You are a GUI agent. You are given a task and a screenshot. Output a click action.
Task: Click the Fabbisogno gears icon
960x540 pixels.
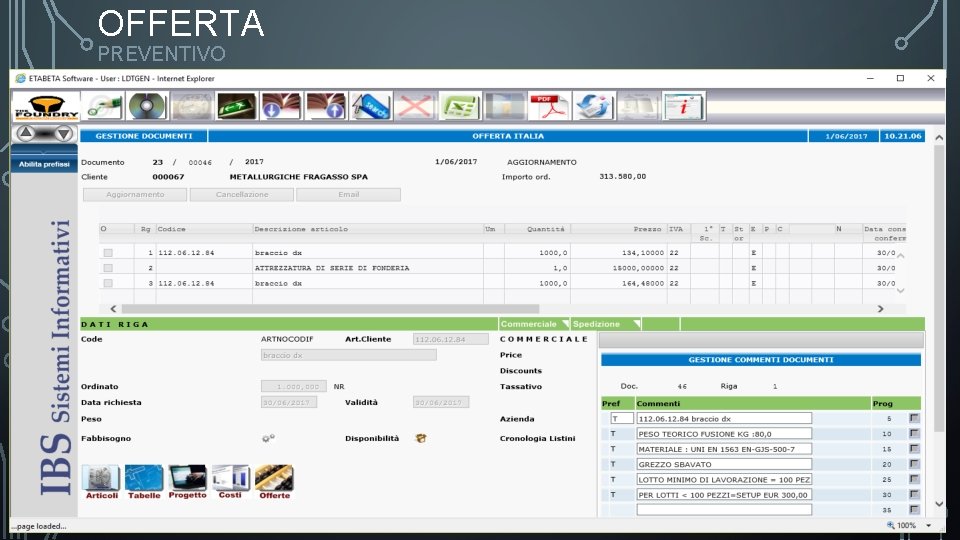pyautogui.click(x=268, y=438)
